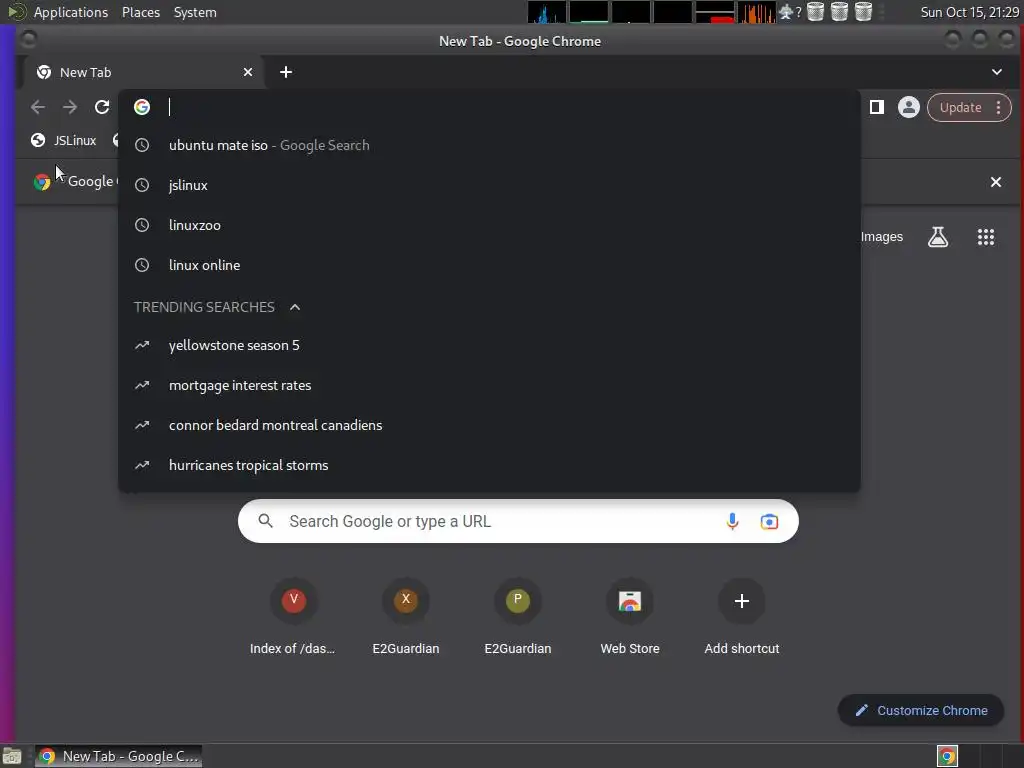This screenshot has height=768, width=1024.
Task: Click the Google icon in address bar
Action: [x=142, y=107]
